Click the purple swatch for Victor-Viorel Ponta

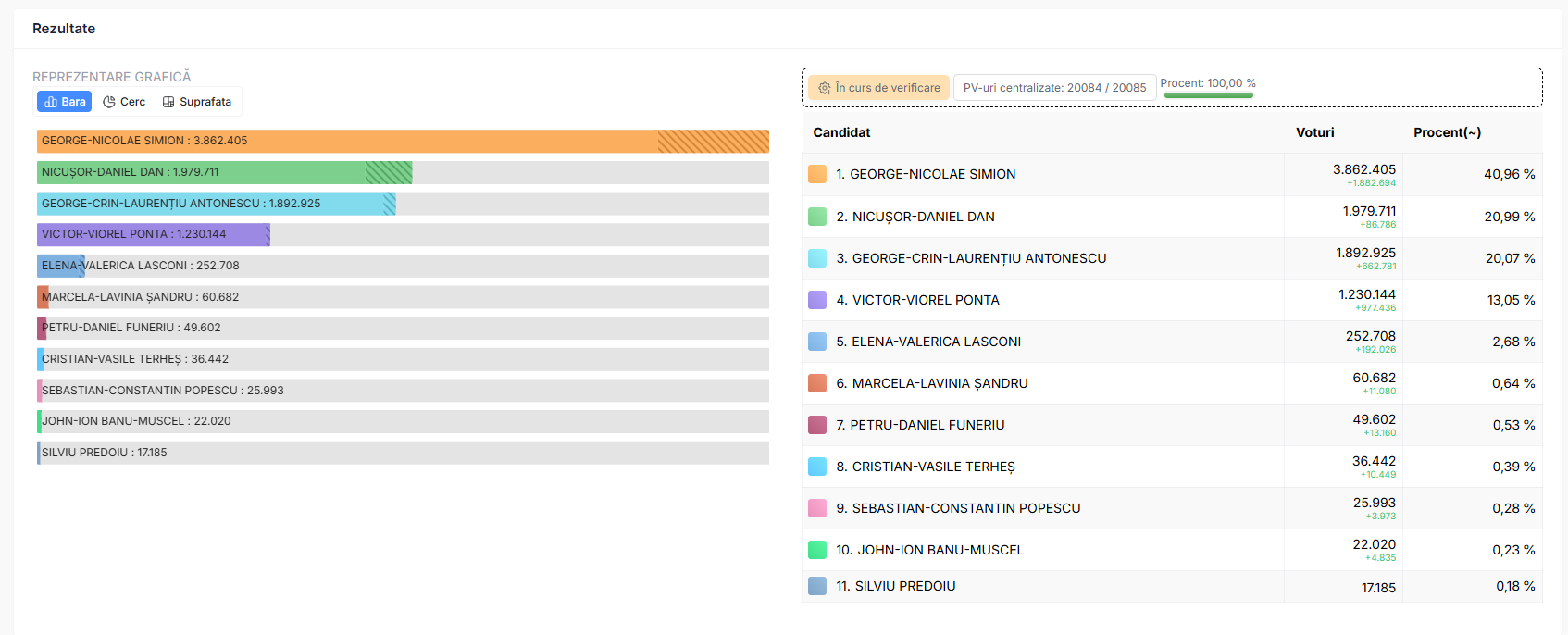pos(816,300)
